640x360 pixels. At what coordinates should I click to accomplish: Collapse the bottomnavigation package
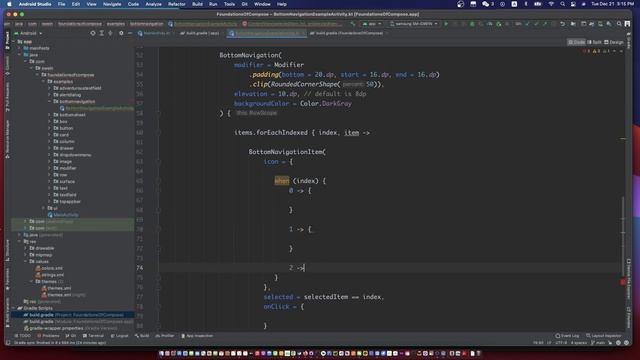tap(49, 101)
